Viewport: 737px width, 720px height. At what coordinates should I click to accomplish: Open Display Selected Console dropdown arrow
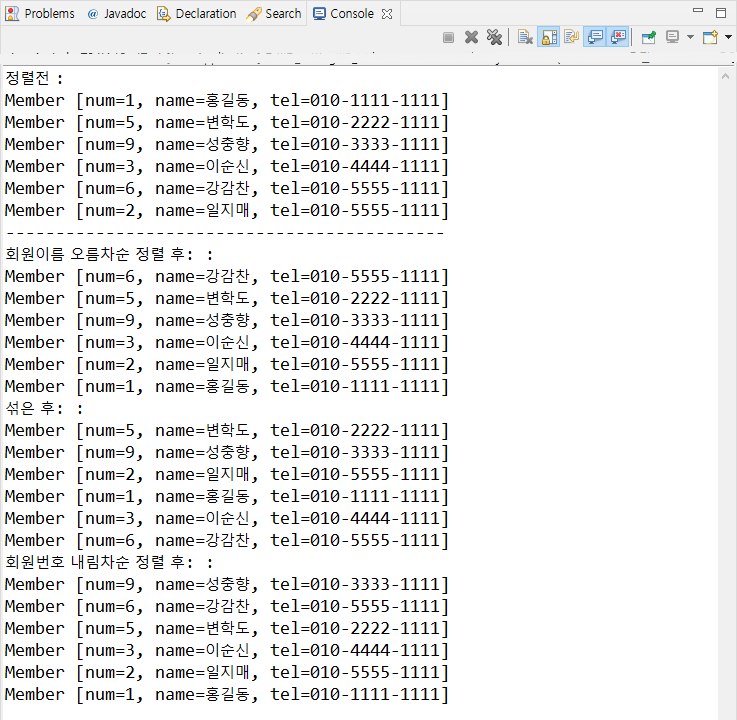point(690,37)
